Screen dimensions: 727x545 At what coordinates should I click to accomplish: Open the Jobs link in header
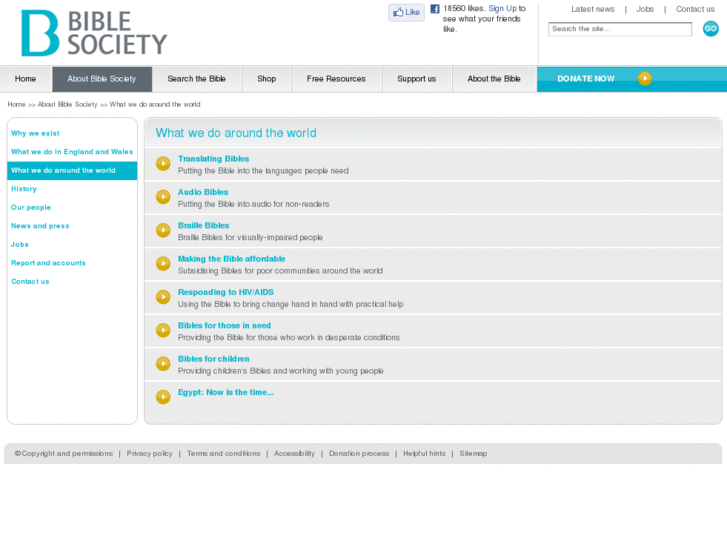[645, 9]
